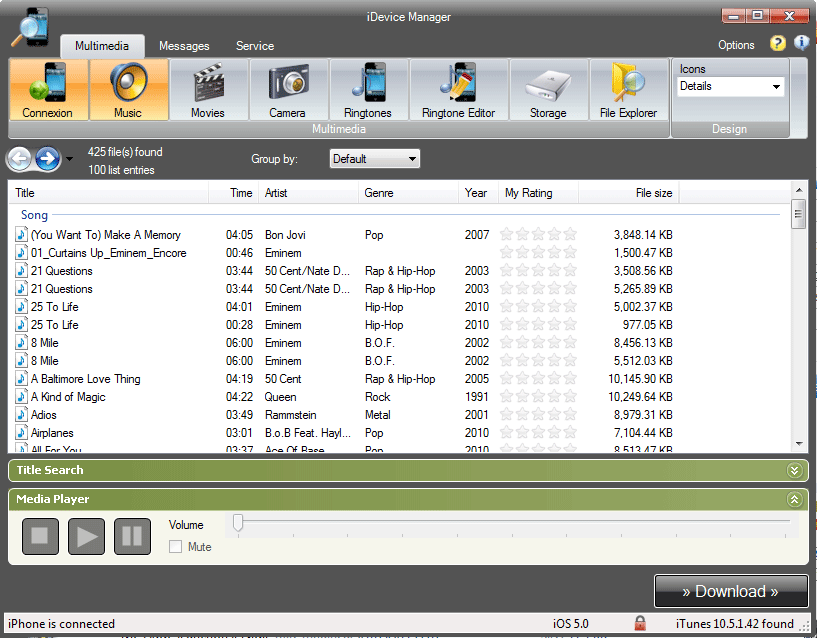Click "iTunes 10.5.1.42 found" status text

735,623
